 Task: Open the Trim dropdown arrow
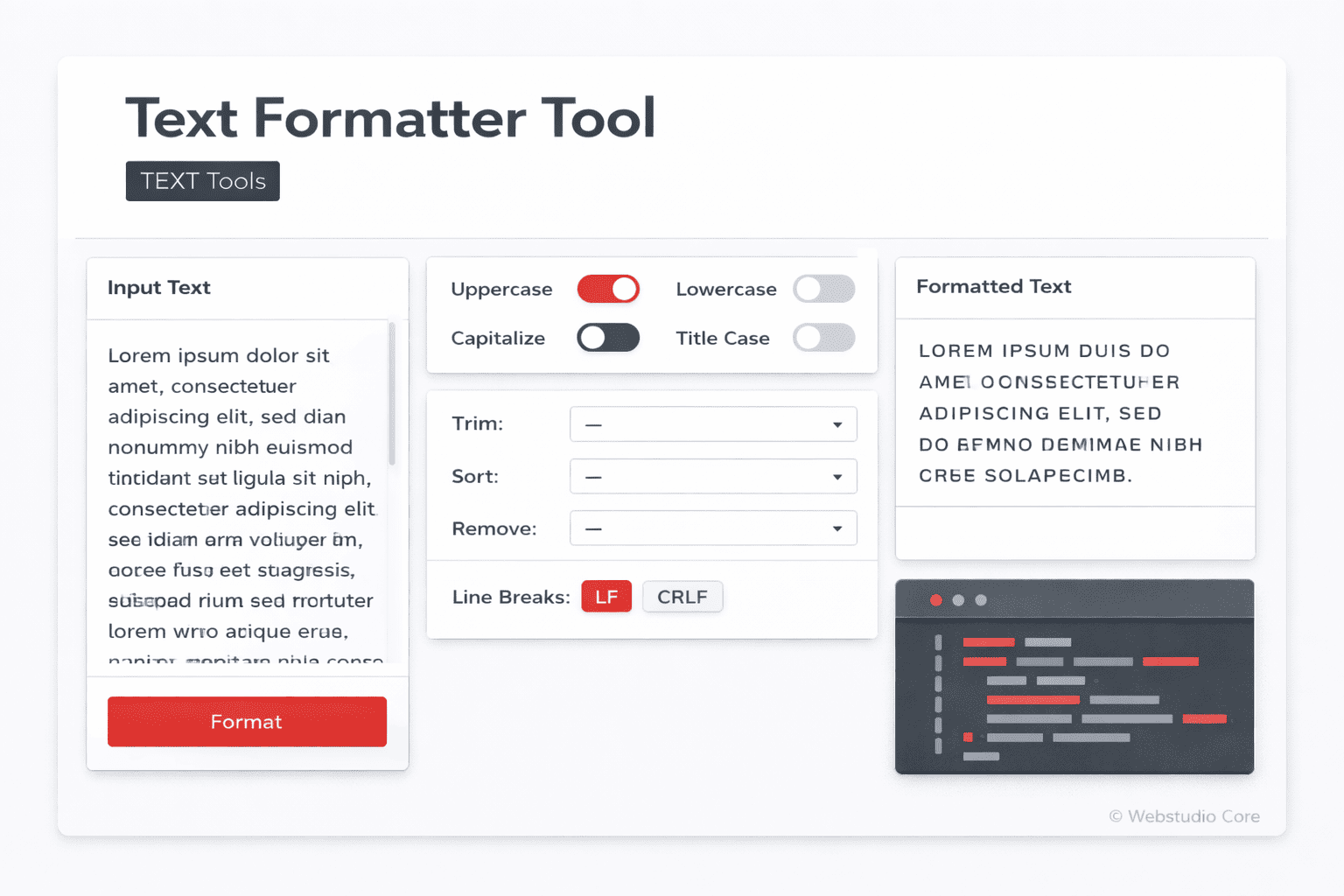click(837, 424)
